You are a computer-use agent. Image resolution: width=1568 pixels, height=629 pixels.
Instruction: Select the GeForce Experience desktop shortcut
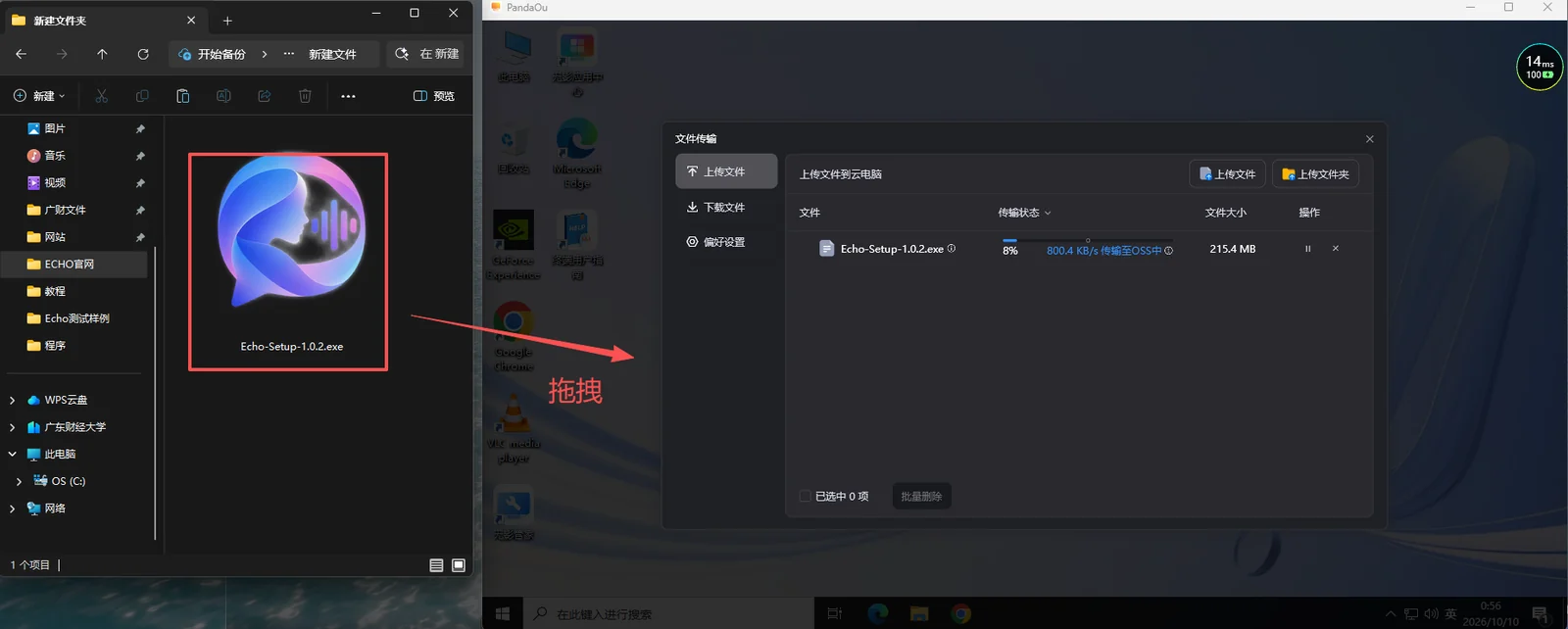pyautogui.click(x=514, y=245)
